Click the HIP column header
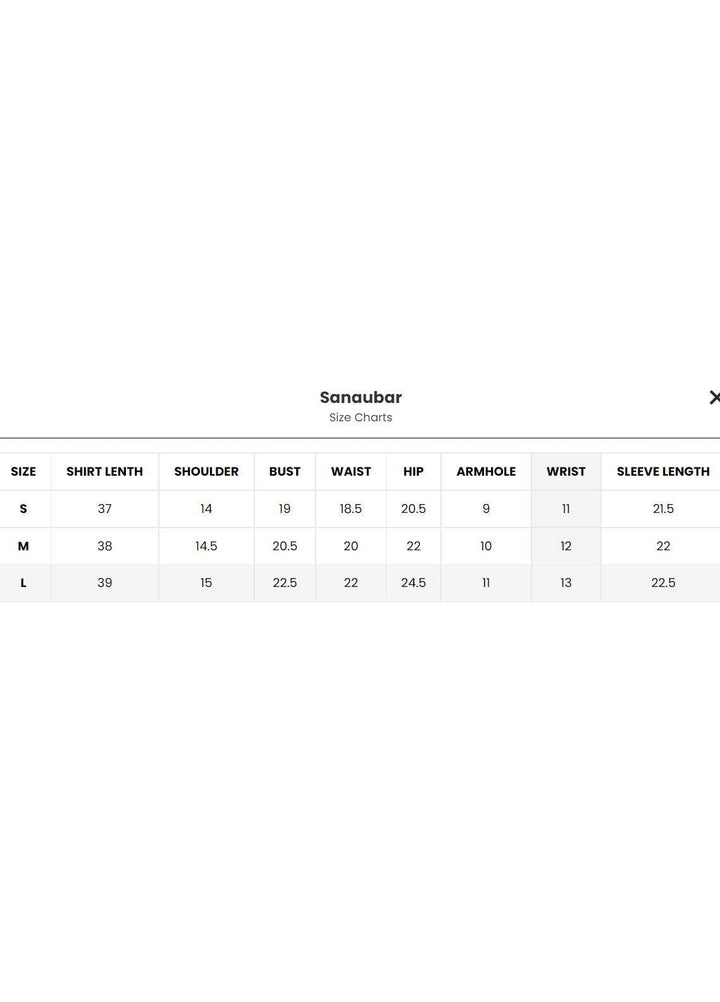Image resolution: width=720 pixels, height=1002 pixels. 414,471
